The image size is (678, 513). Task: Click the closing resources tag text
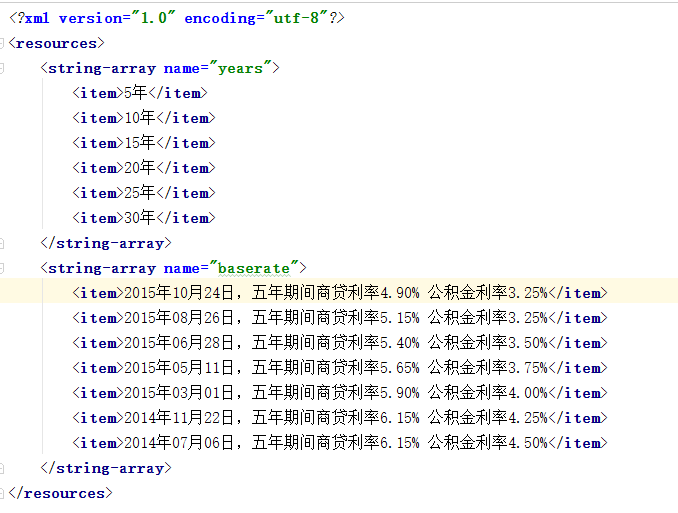[61, 493]
